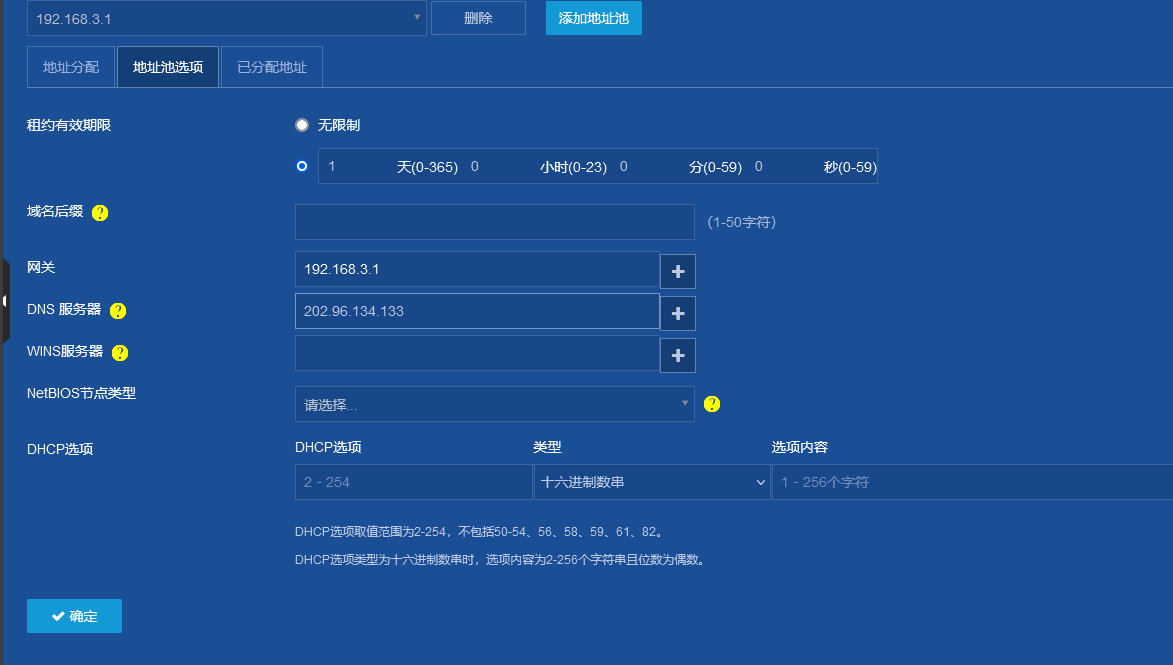
Task: Click the DNS field showing 202.96.134.133
Action: click(x=477, y=311)
